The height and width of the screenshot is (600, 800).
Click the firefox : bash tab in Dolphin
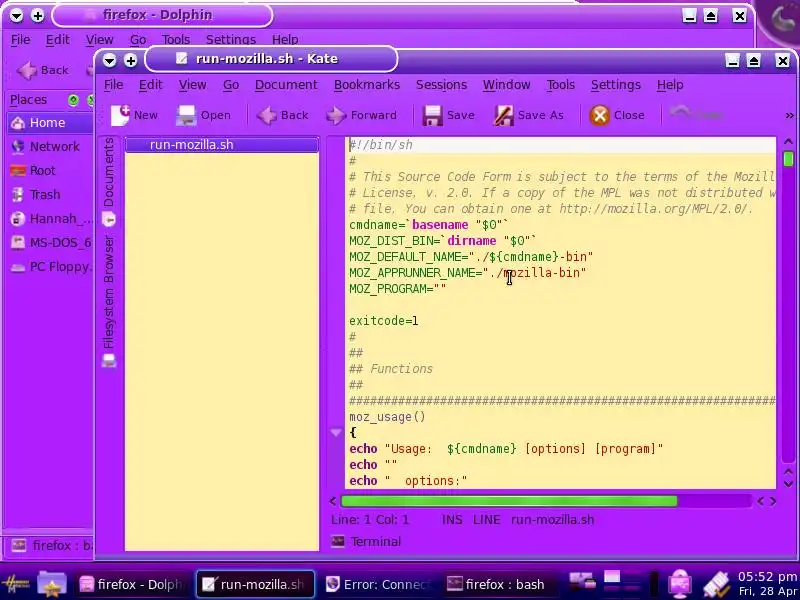(x=51, y=545)
